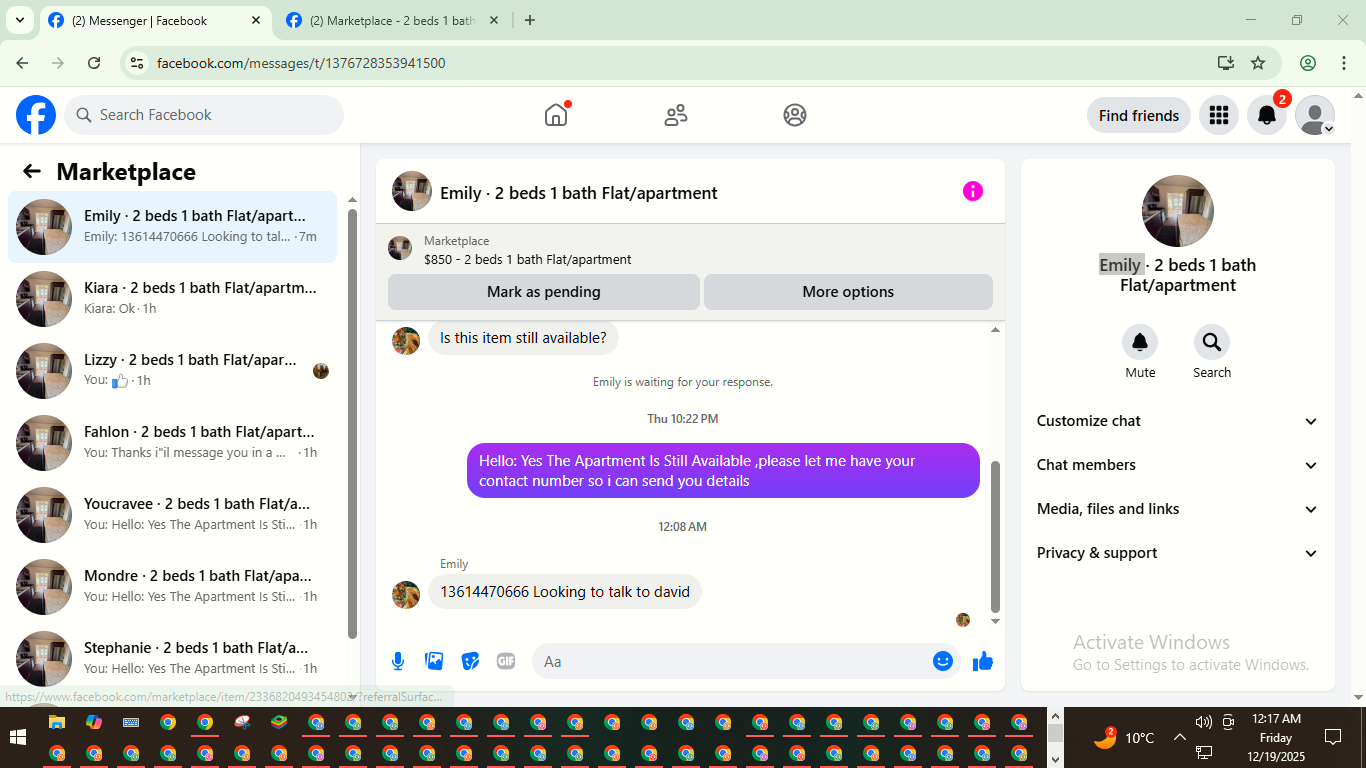Click chat header title Emily 2 beds

[579, 193]
